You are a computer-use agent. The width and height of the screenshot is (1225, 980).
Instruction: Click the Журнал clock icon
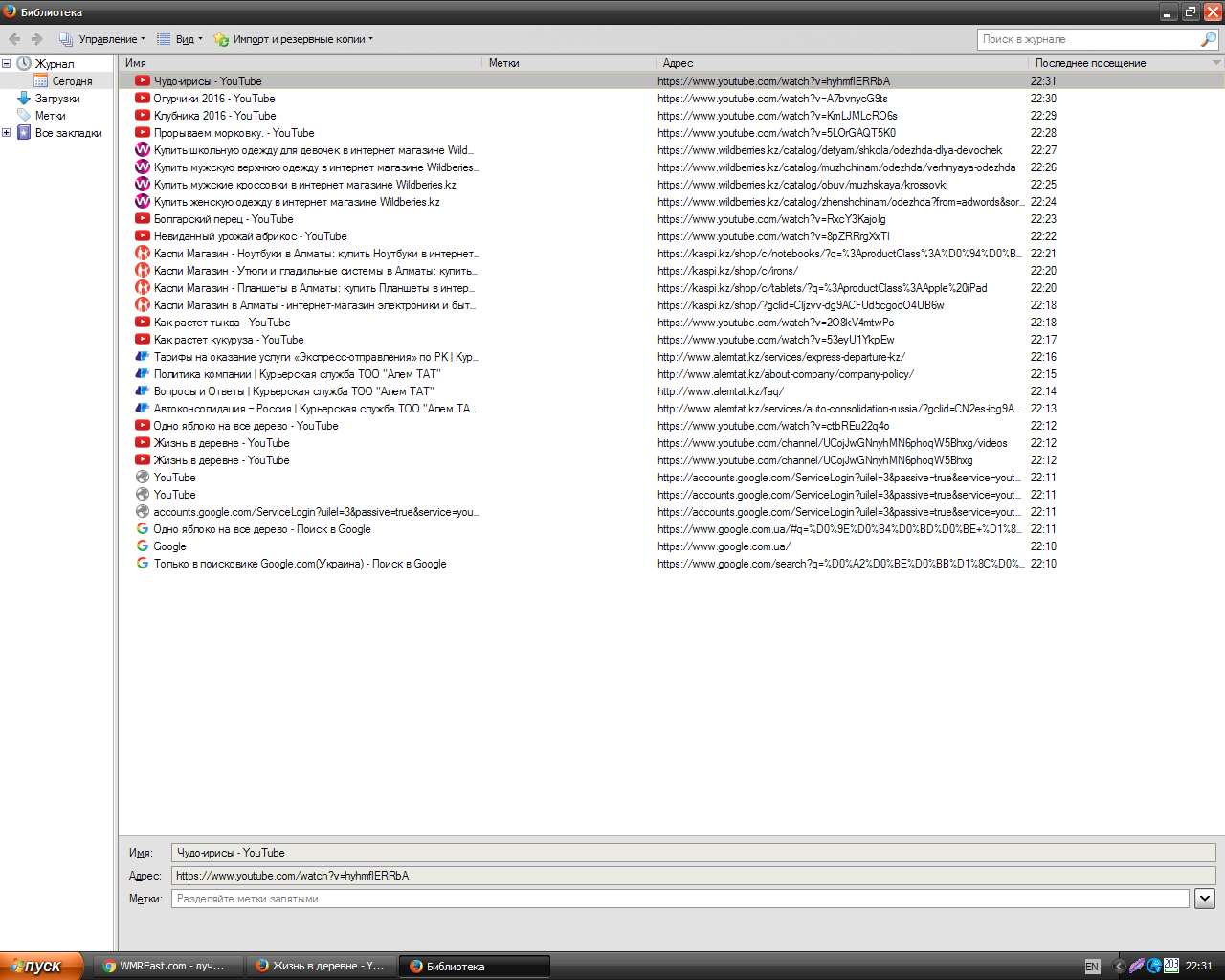click(24, 64)
